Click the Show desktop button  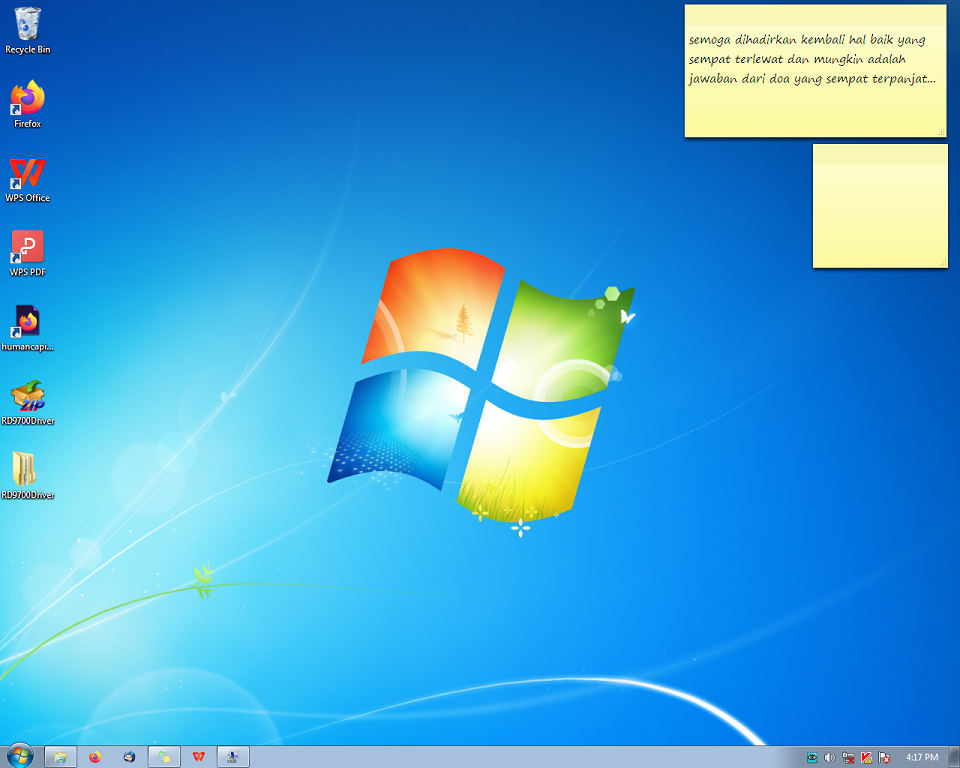(x=954, y=757)
